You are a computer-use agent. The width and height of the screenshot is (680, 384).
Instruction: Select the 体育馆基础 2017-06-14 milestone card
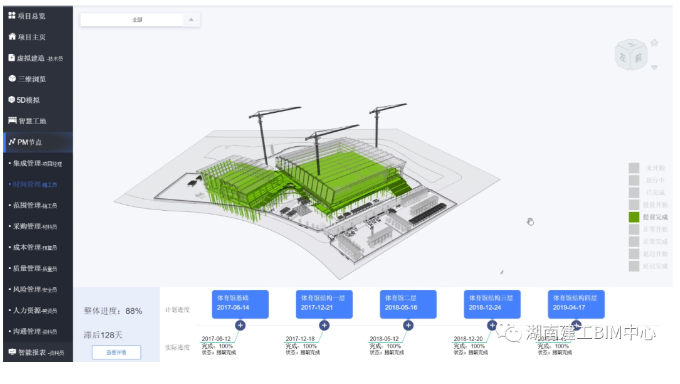(240, 304)
